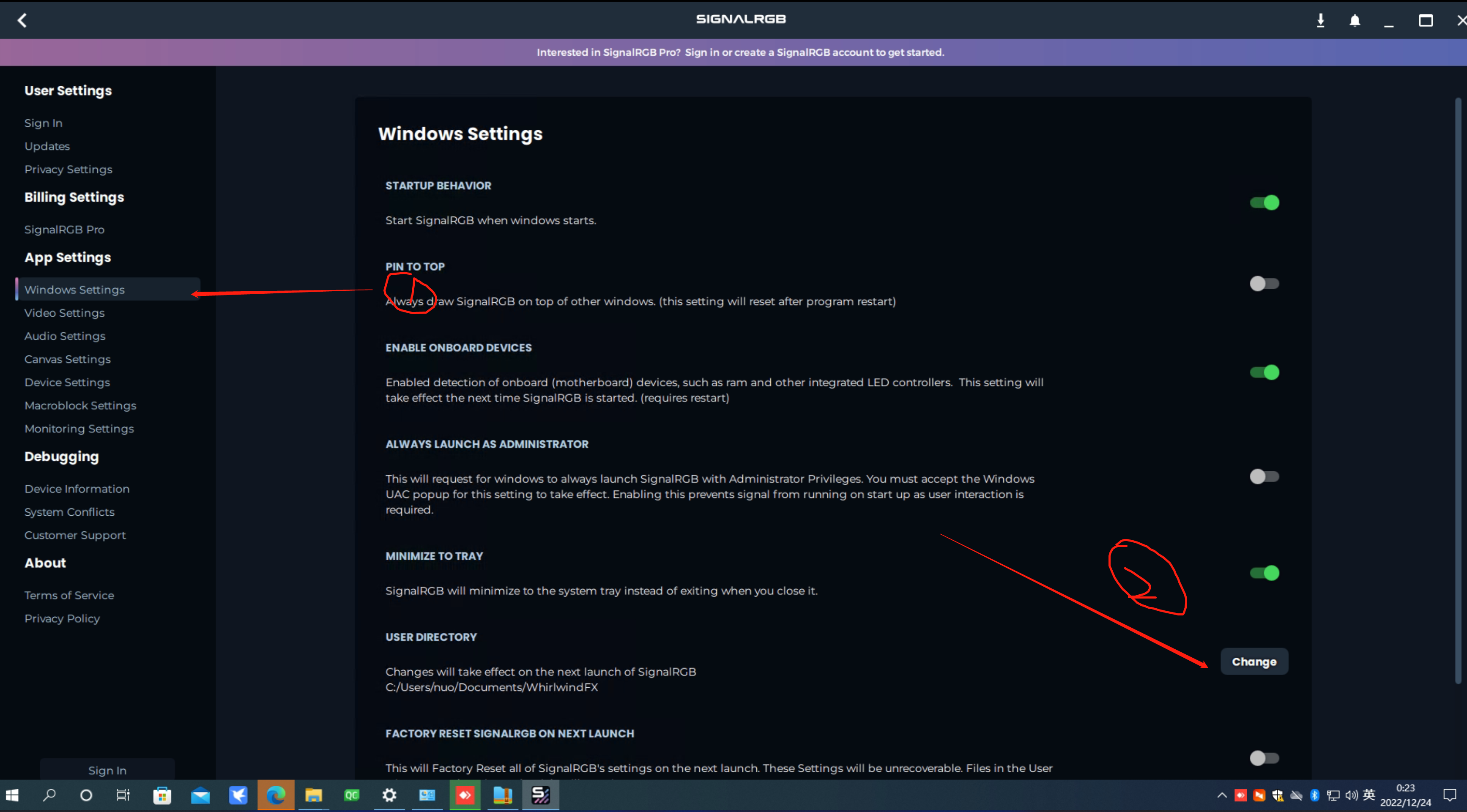1467x812 pixels.
Task: Open the blue bird app in taskbar
Action: click(238, 795)
